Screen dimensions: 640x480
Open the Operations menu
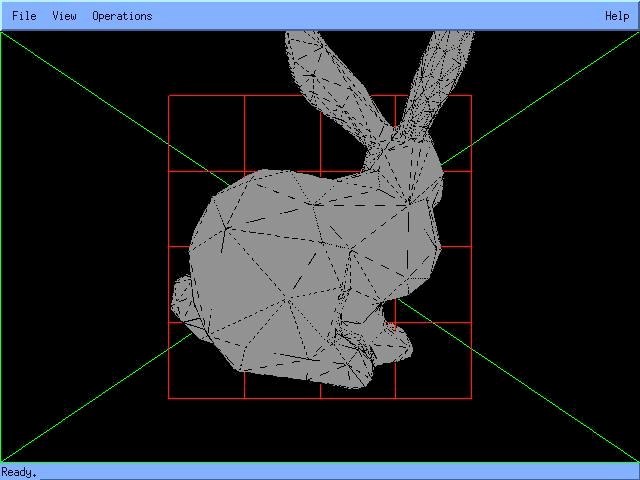click(x=122, y=16)
